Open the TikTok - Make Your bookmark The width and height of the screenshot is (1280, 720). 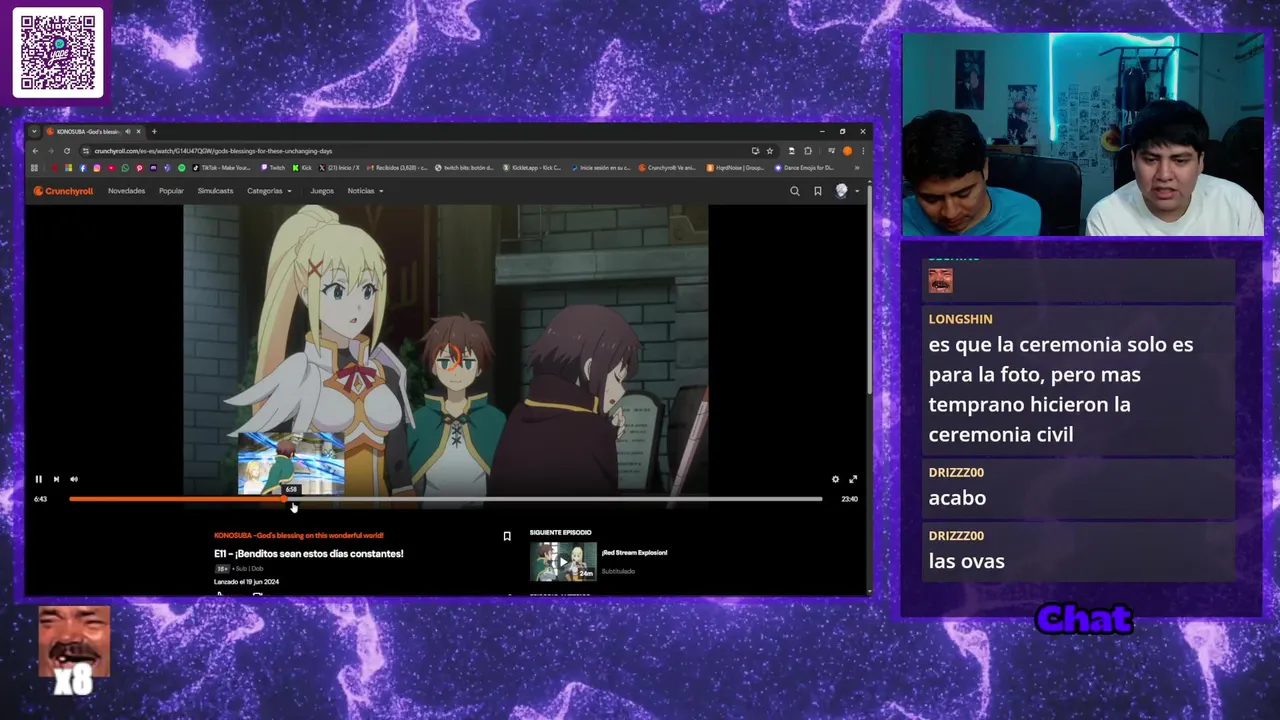pos(221,168)
